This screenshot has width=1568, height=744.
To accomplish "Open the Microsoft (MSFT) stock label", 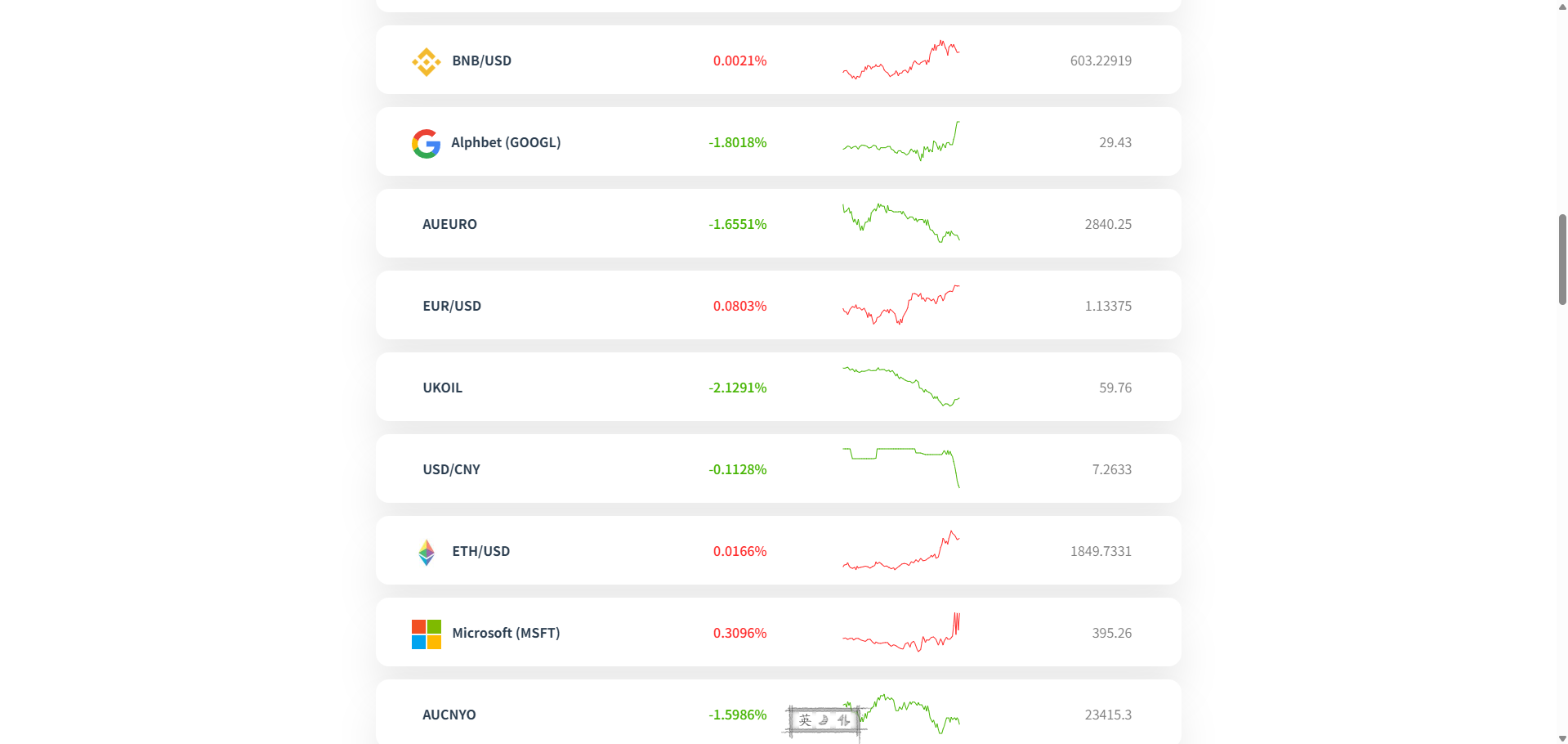I will click(506, 633).
